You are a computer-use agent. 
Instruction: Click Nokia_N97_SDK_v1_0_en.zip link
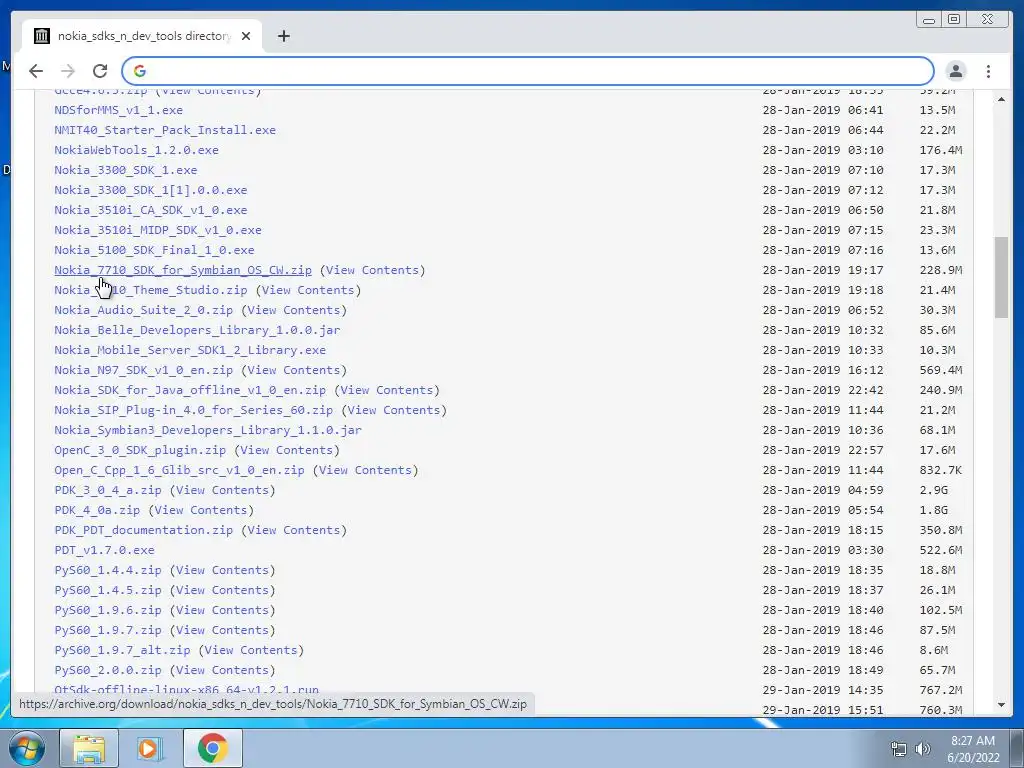(143, 370)
